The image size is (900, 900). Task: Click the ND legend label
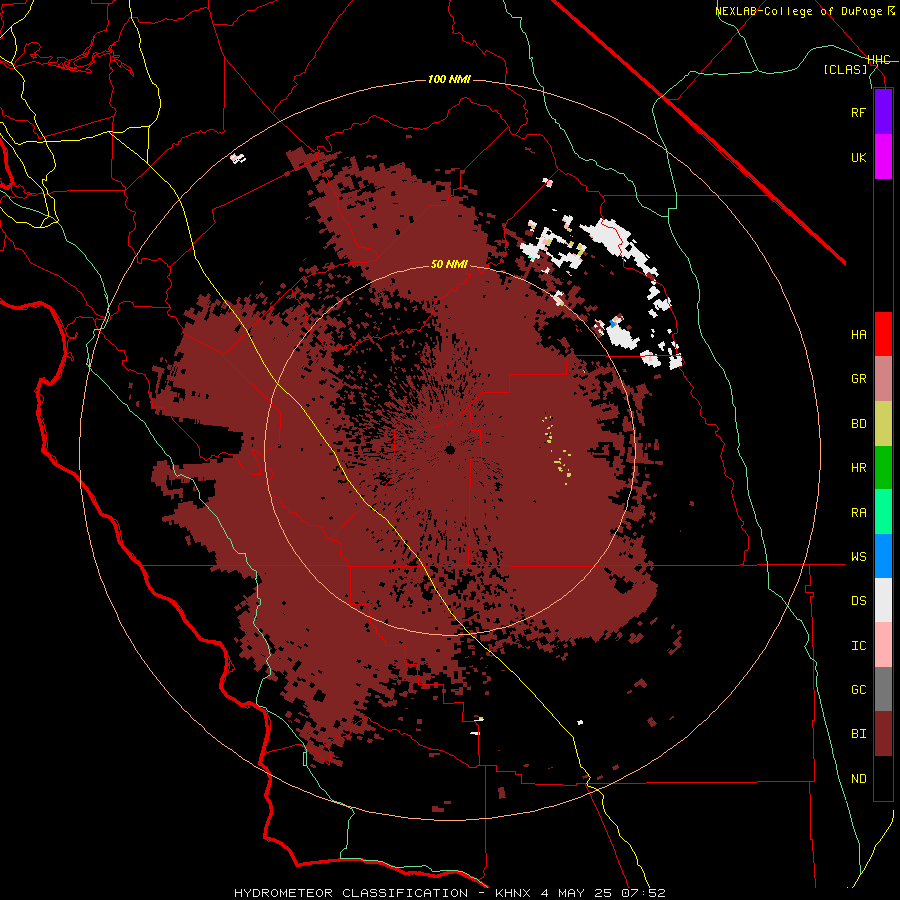[858, 779]
